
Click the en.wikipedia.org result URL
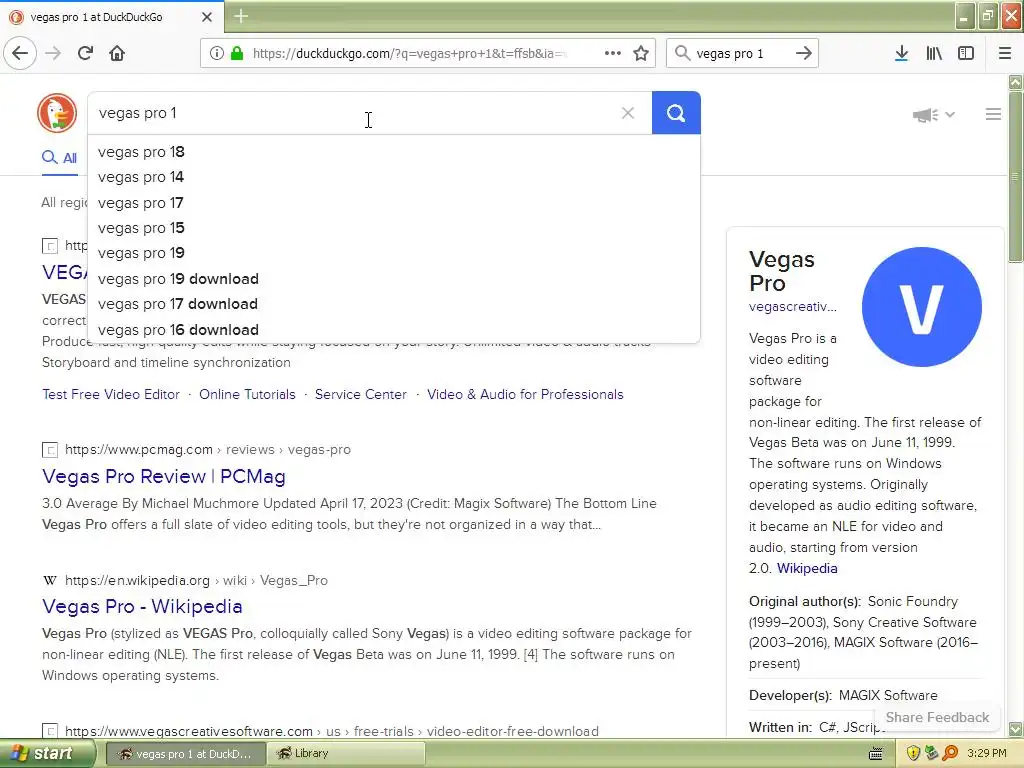click(196, 580)
